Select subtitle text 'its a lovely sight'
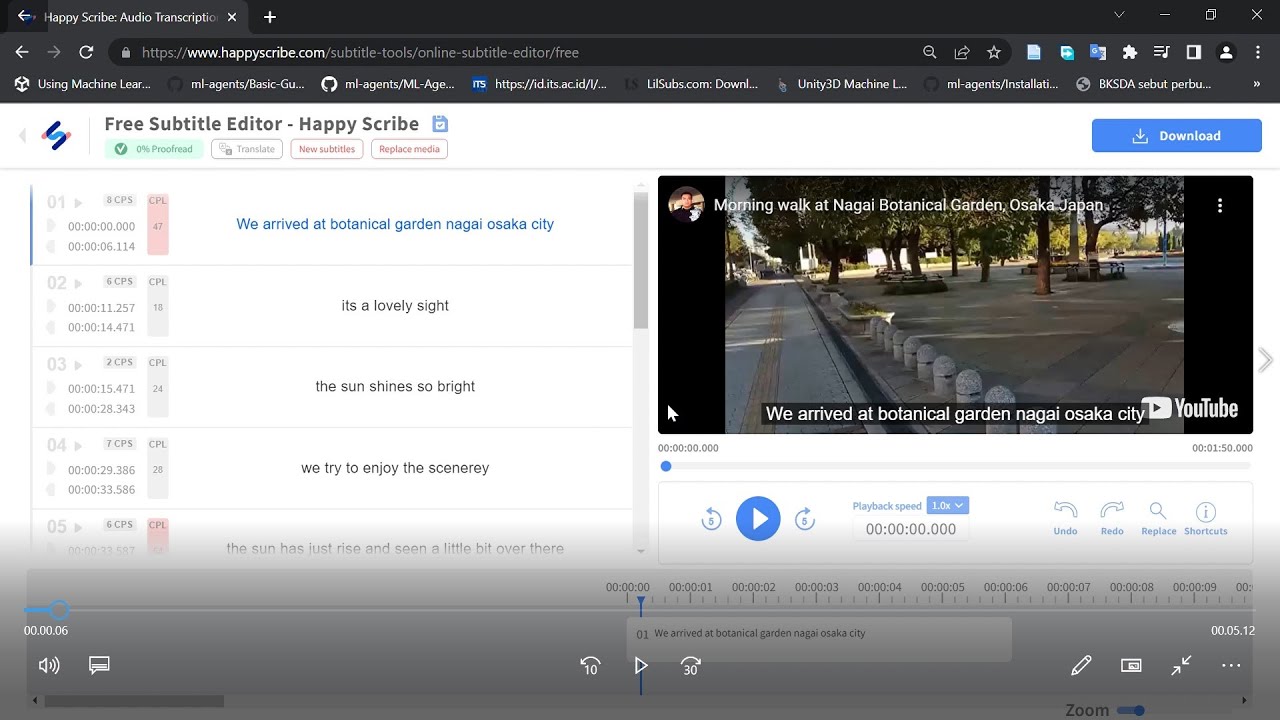Viewport: 1280px width, 720px height. point(395,306)
